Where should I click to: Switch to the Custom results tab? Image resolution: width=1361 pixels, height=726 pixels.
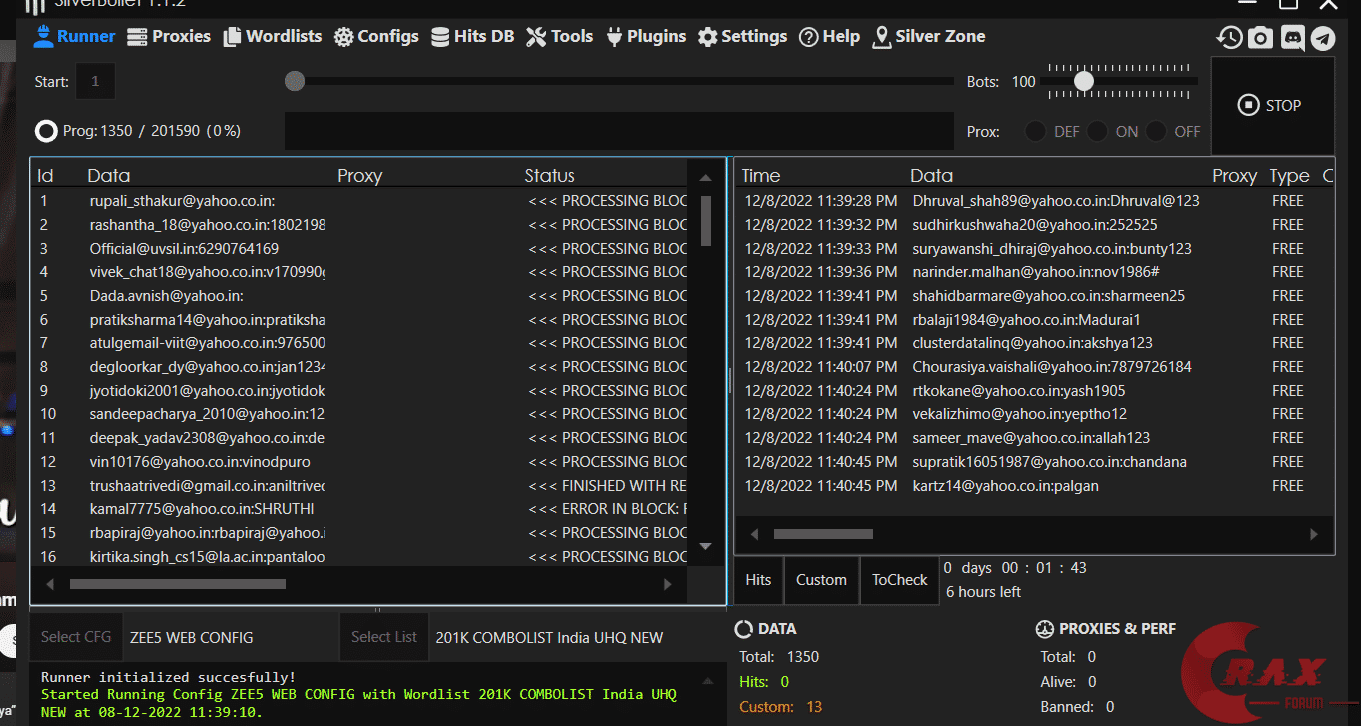(821, 580)
